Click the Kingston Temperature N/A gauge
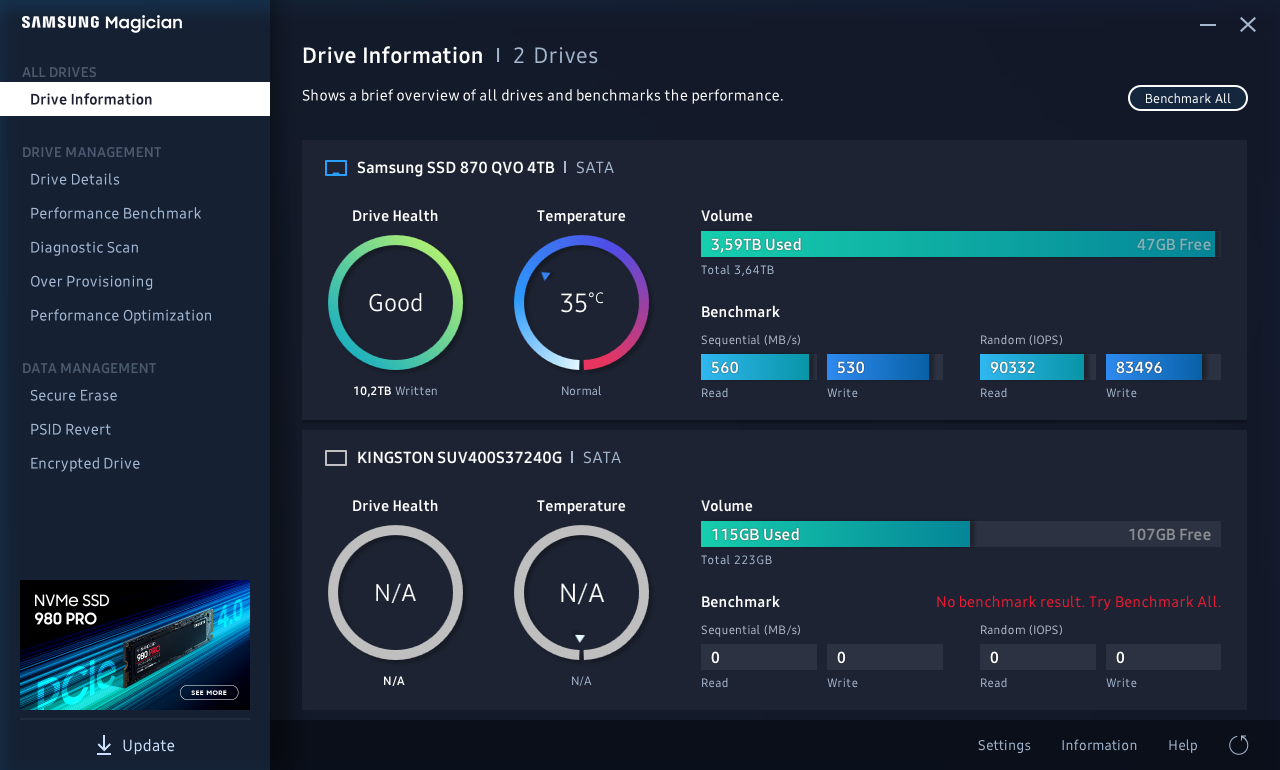This screenshot has width=1280, height=770. click(x=581, y=593)
